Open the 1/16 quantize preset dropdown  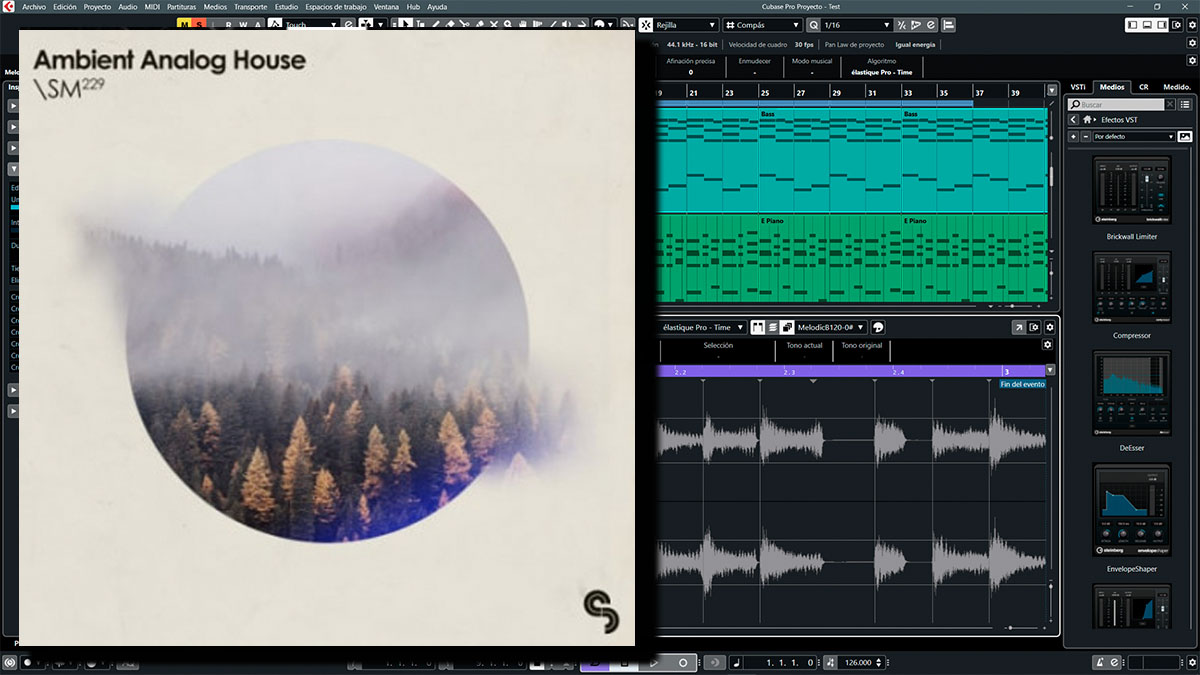856,25
